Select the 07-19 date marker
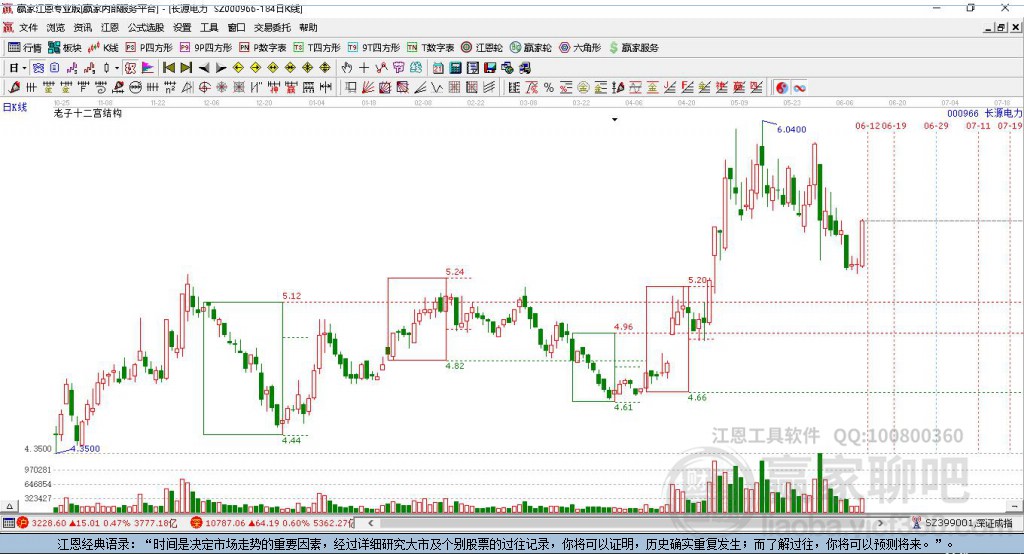1024x554 pixels. (x=1010, y=125)
